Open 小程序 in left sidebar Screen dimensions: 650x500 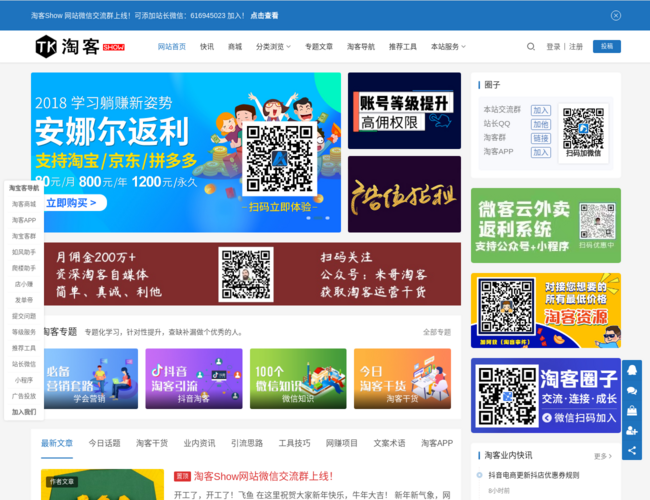[24, 380]
